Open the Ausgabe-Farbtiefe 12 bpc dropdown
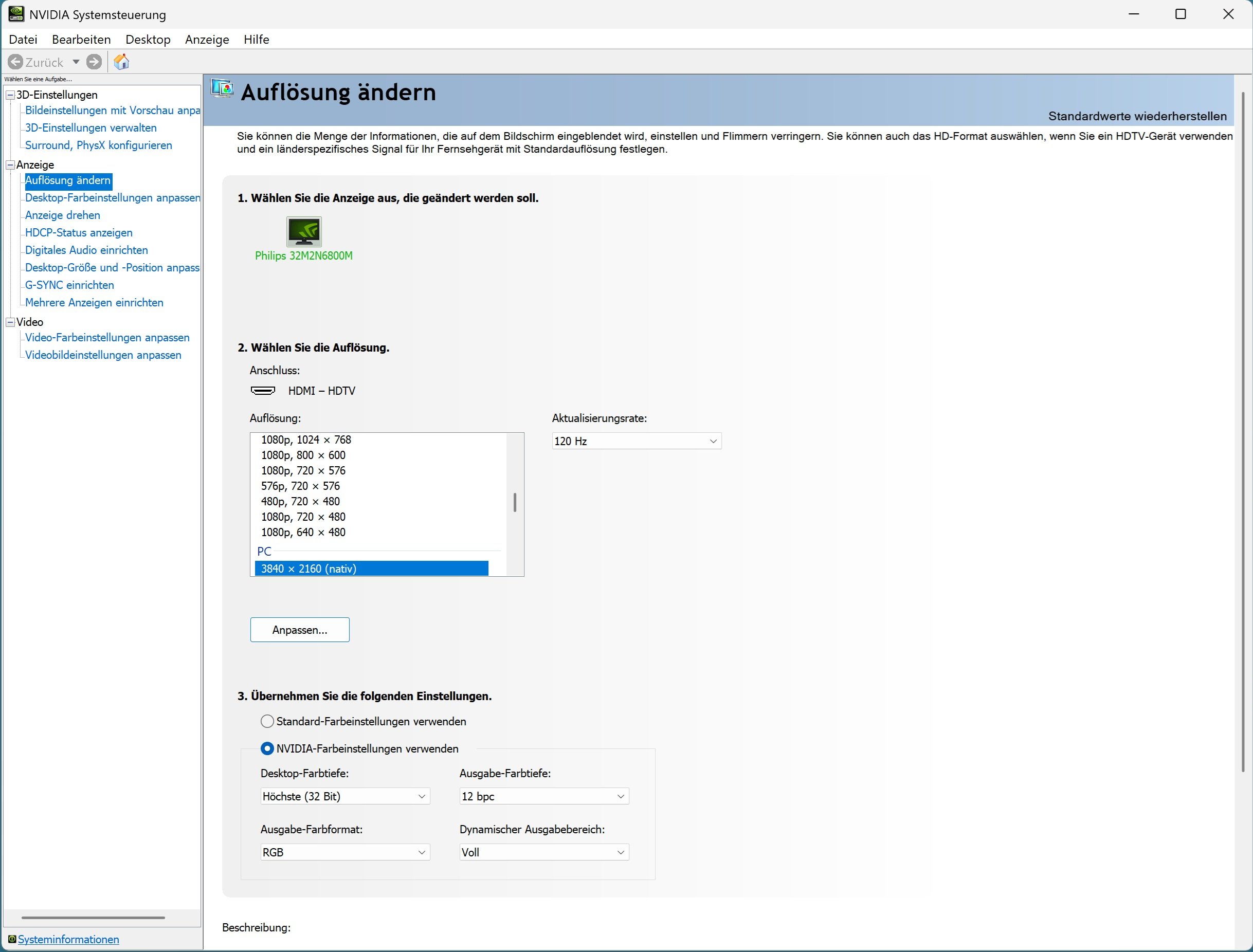This screenshot has height=952, width=1253. click(x=543, y=796)
